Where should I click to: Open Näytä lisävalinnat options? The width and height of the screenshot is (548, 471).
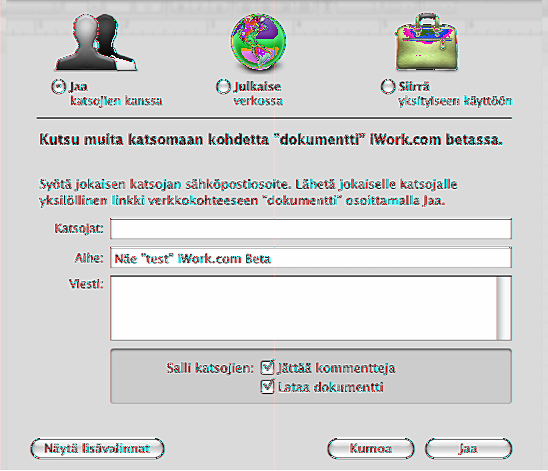[x=97, y=448]
